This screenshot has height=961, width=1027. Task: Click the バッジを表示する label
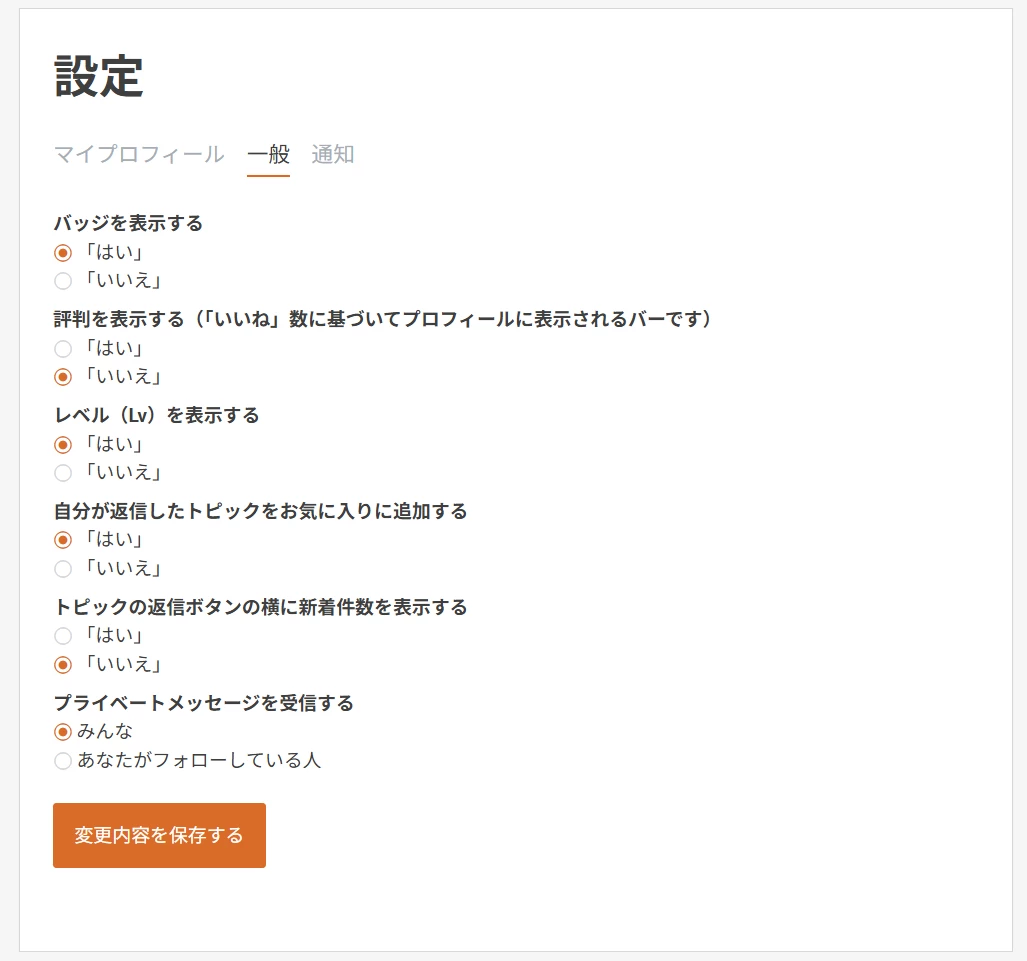click(128, 223)
